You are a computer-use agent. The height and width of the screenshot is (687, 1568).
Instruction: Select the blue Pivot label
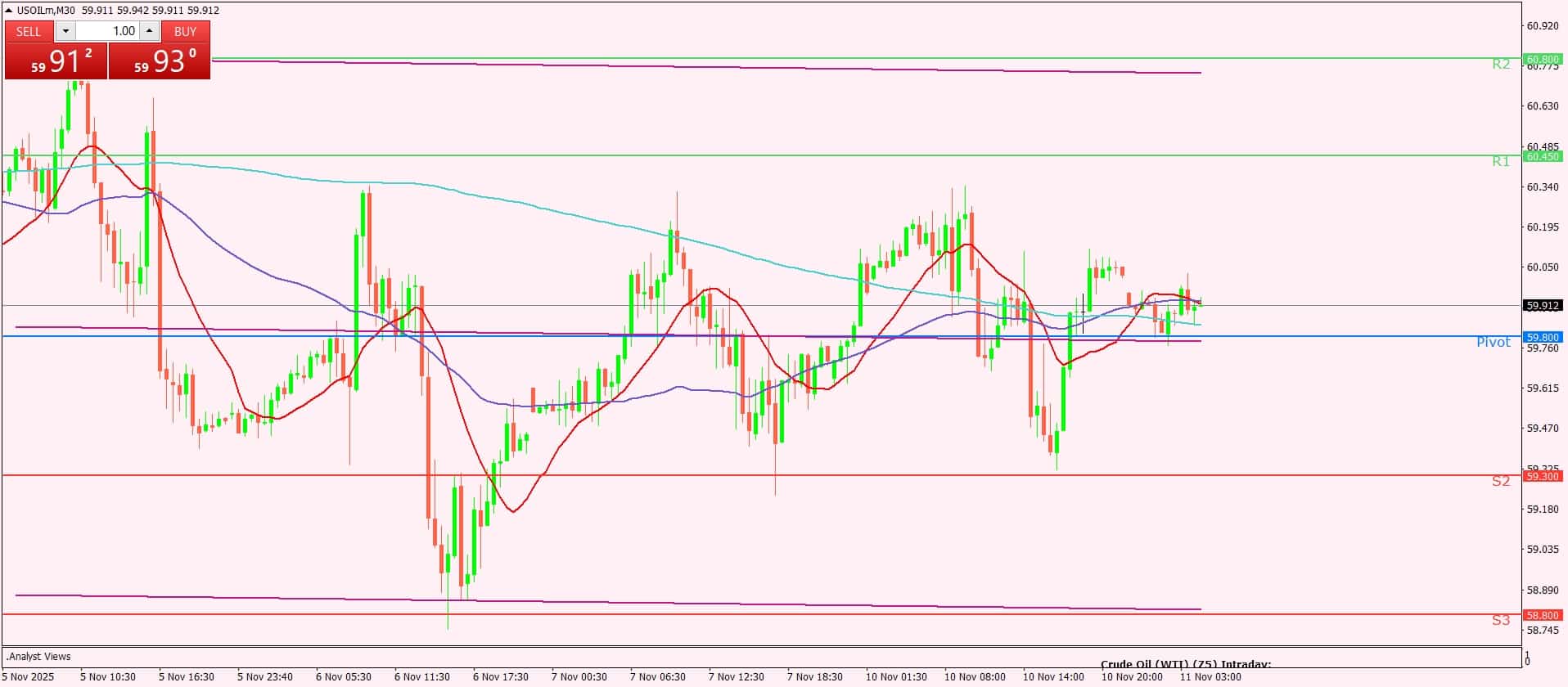point(1494,342)
